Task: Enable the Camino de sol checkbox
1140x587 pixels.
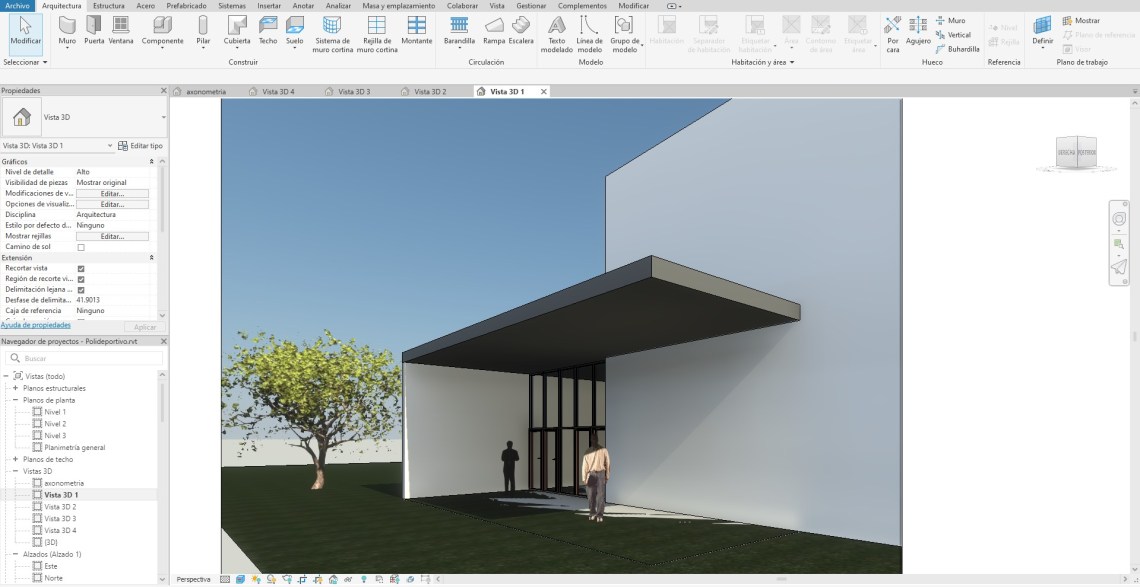Action: [81, 247]
